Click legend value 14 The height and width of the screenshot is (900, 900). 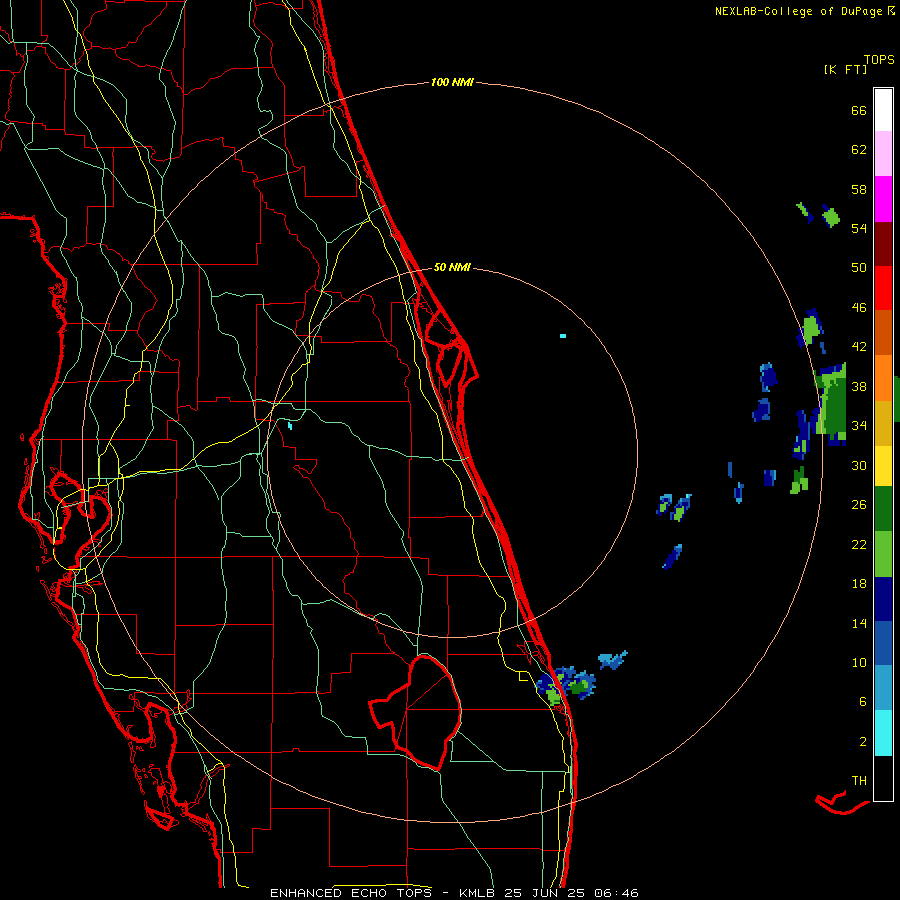[859, 623]
